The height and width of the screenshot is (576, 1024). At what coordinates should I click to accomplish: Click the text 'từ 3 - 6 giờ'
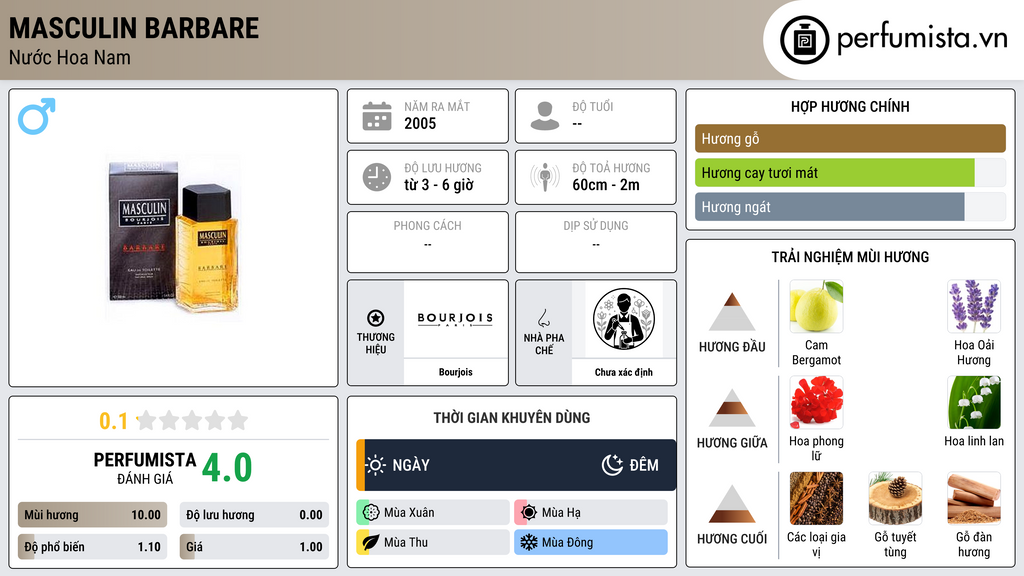tap(438, 185)
